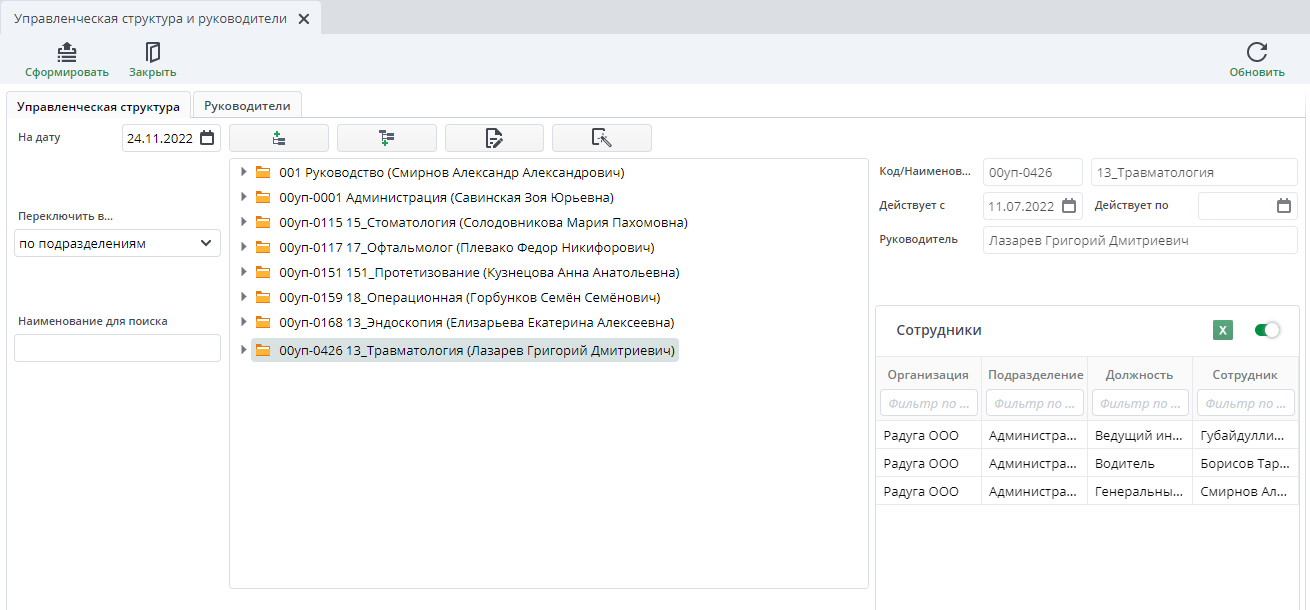
Task: Click cell Губайдулли... in Сотрудник column
Action: (x=1246, y=435)
